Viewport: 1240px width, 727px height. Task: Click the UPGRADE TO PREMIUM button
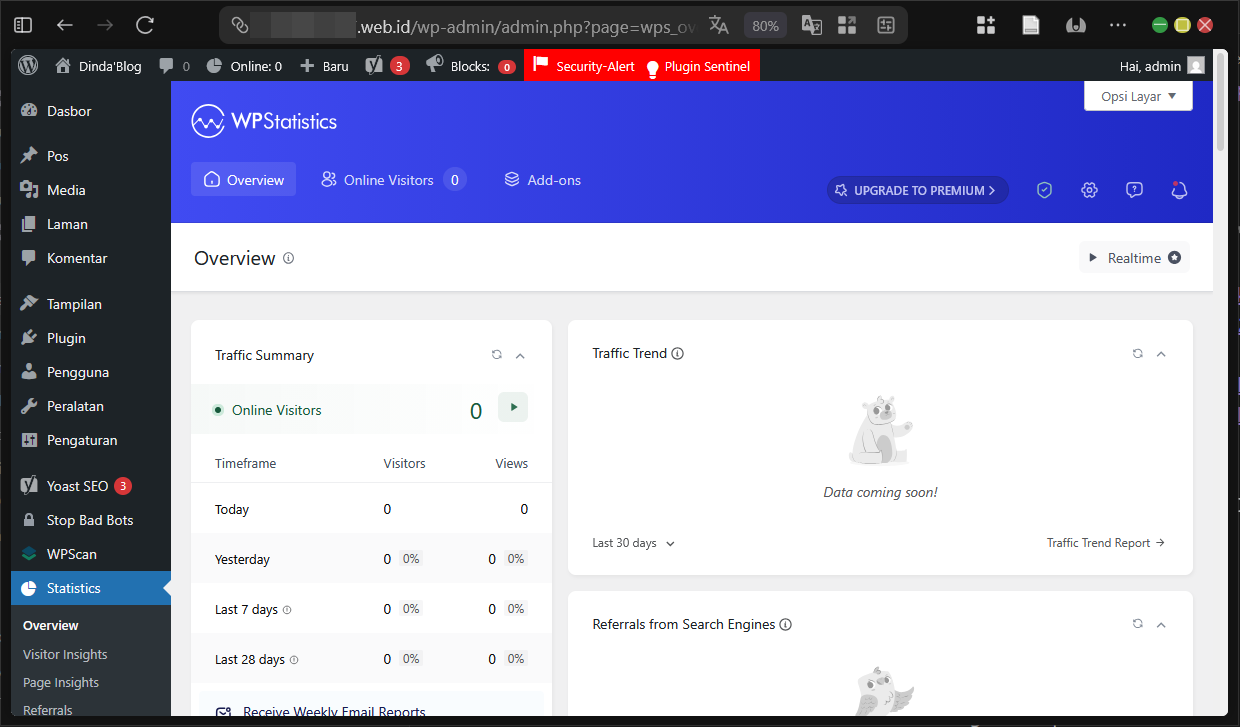pos(916,190)
